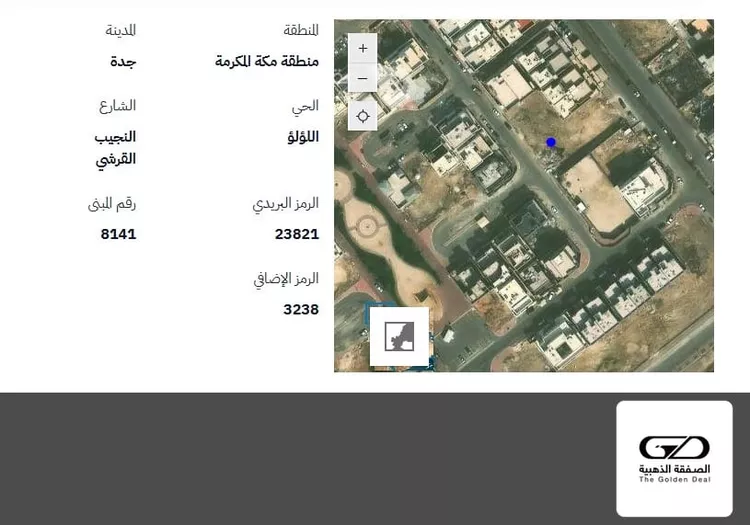Viewport: 750px width, 525px height.
Task: Click the المدينة label
Action: click(x=121, y=31)
